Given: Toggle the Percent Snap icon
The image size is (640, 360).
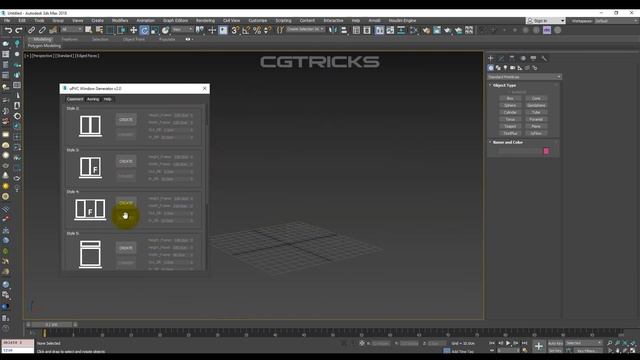Looking at the screenshot, I should coord(257,30).
